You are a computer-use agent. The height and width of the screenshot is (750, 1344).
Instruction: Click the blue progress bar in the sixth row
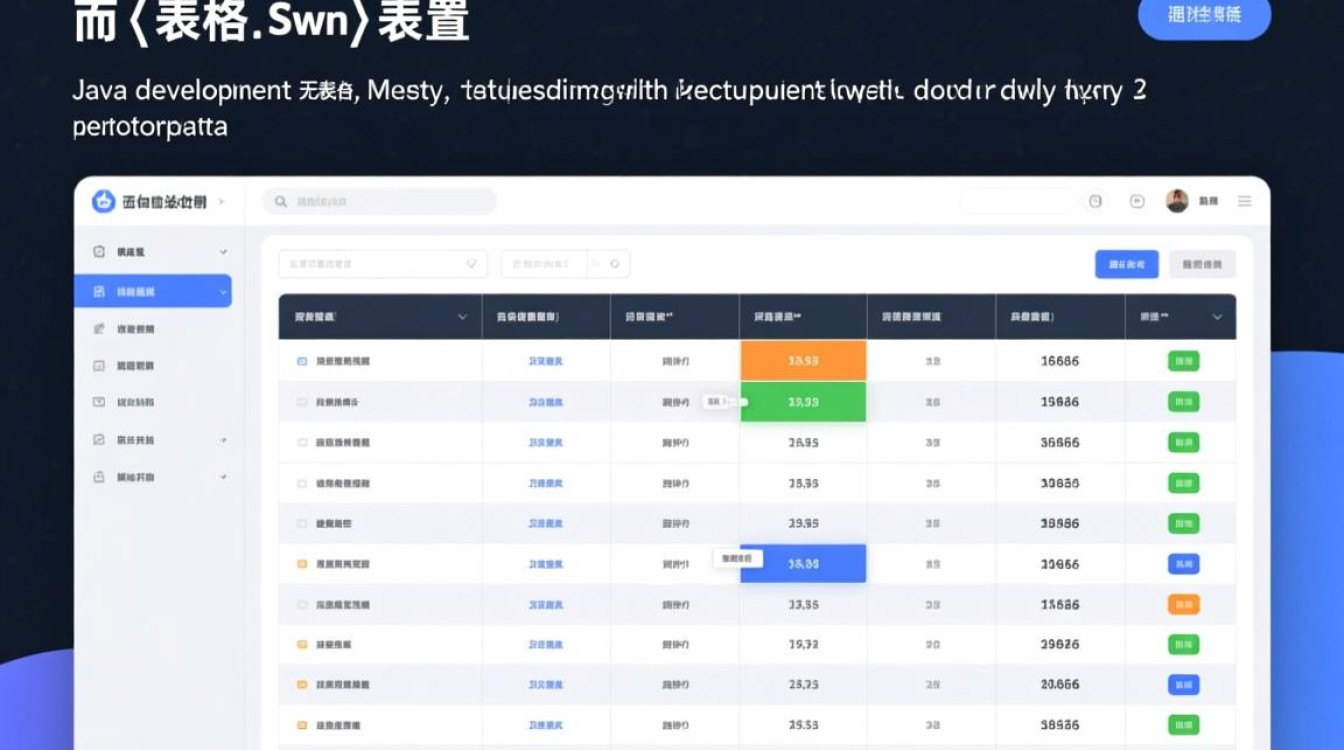(x=803, y=563)
